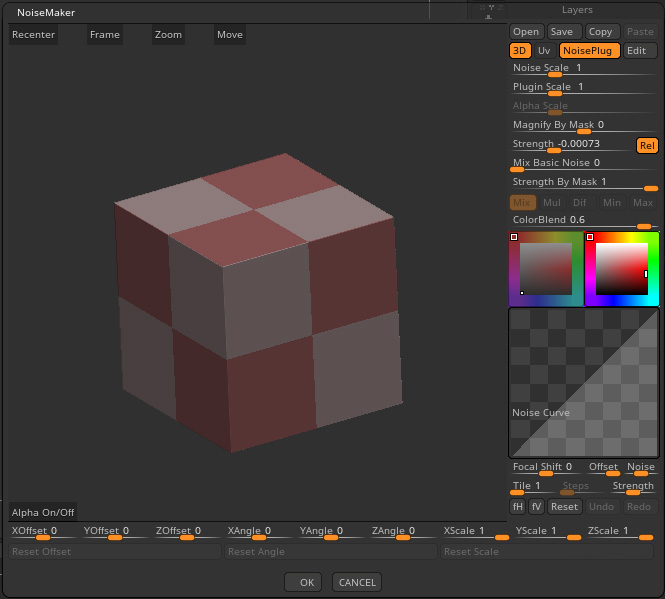Open a saved noise preset
This screenshot has width=665, height=599.
(526, 32)
